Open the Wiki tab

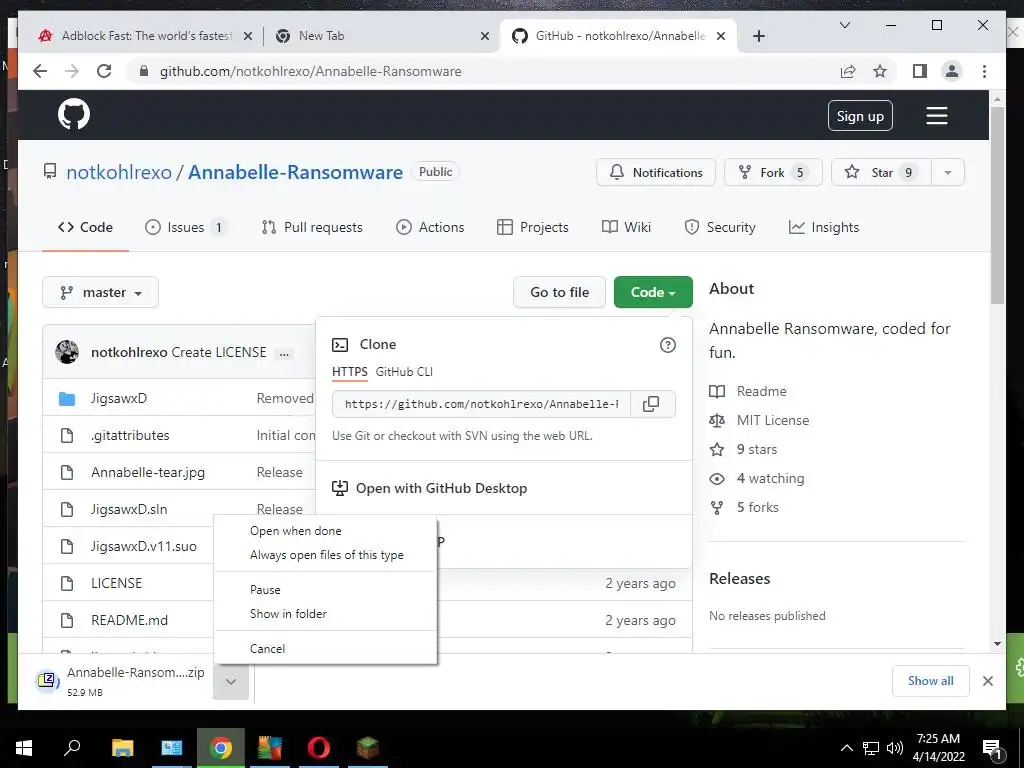tap(626, 227)
